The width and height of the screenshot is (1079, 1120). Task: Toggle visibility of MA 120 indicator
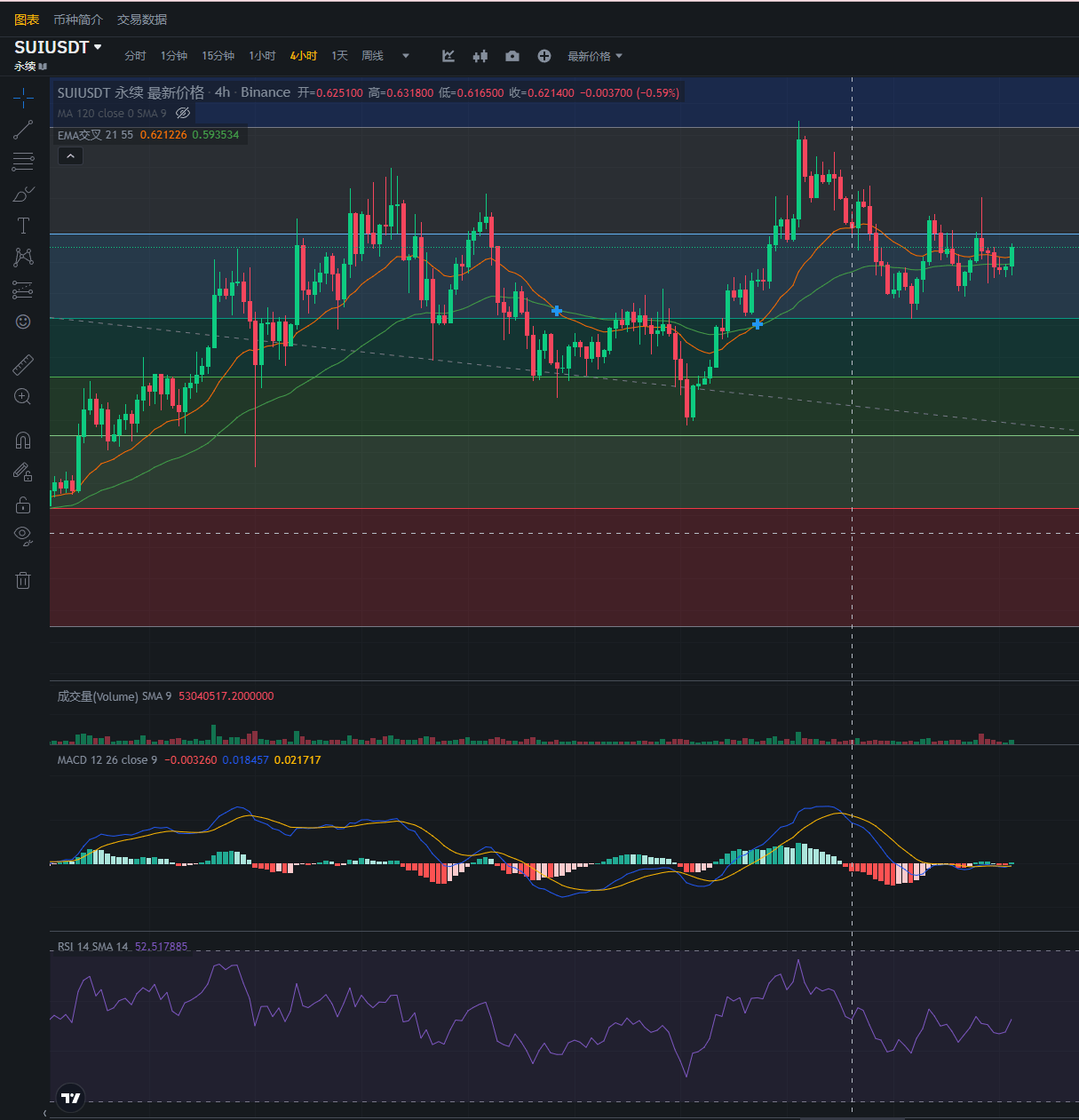(x=183, y=113)
